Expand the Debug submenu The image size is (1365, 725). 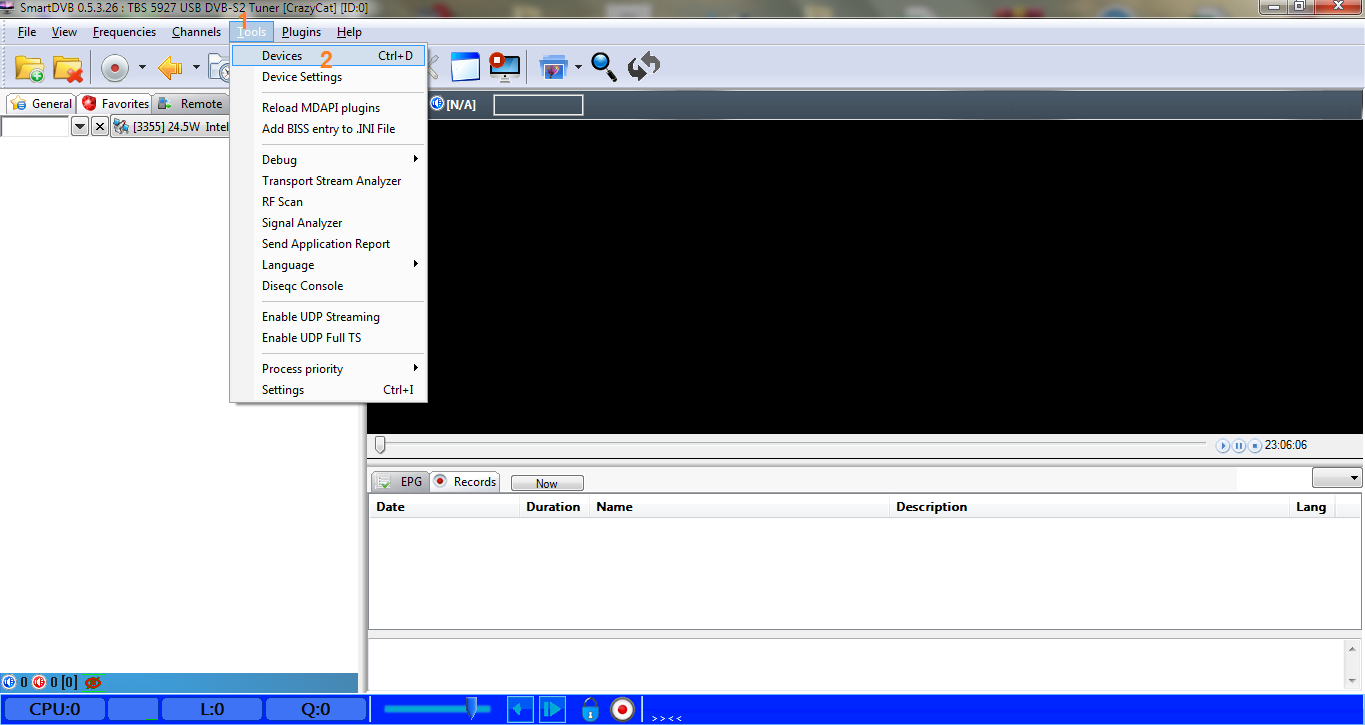(x=329, y=160)
